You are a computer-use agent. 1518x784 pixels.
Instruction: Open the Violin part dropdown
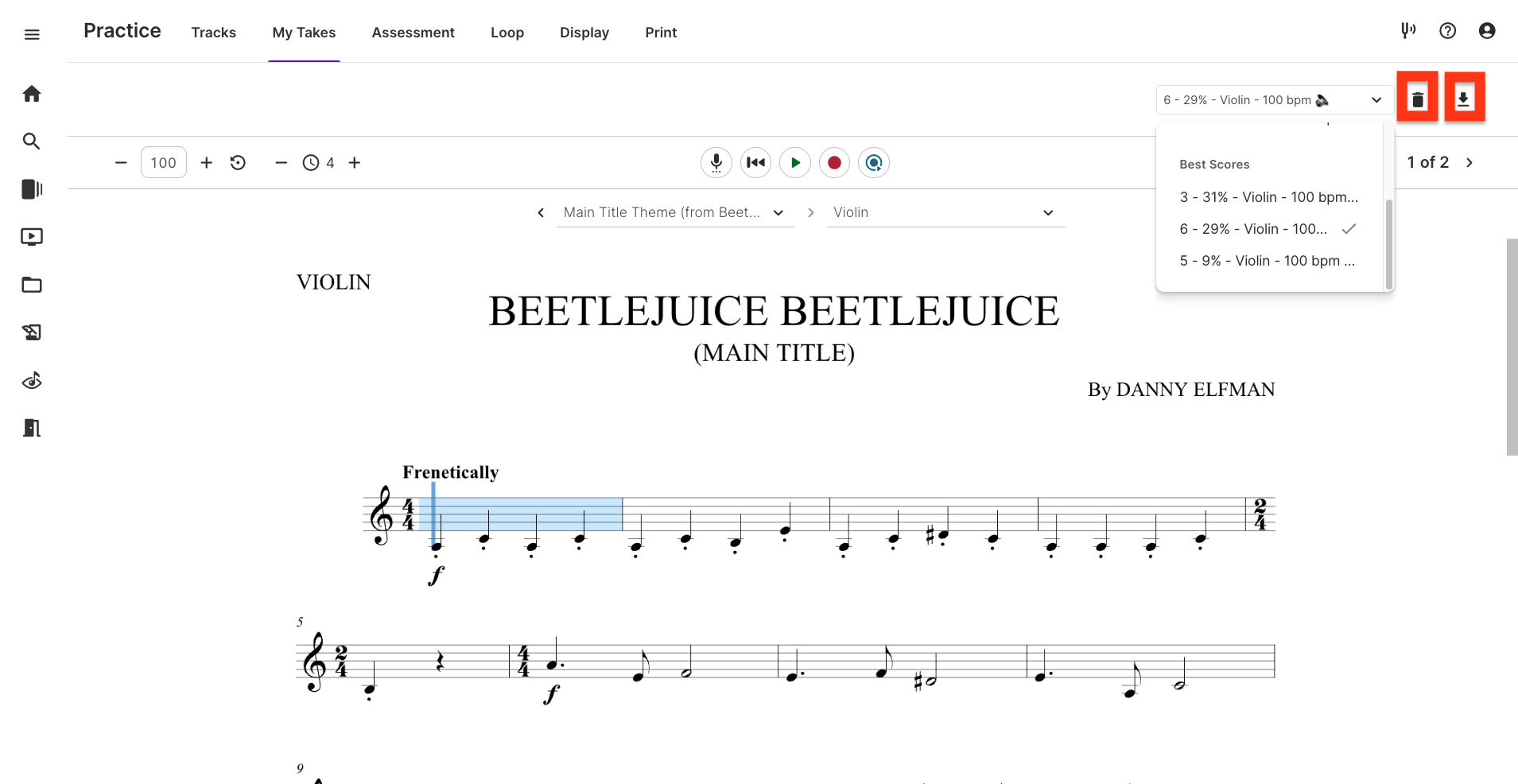point(945,212)
